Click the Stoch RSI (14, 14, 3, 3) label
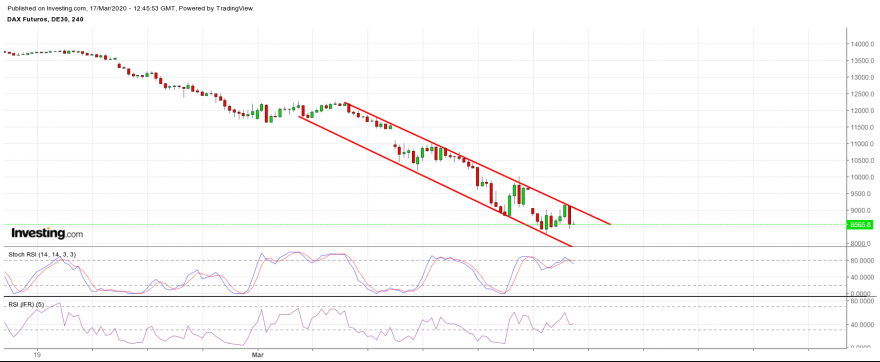 coord(43,254)
